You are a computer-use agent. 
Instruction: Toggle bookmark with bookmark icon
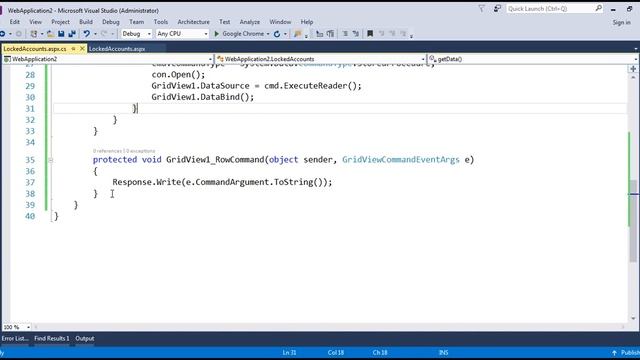pos(370,34)
